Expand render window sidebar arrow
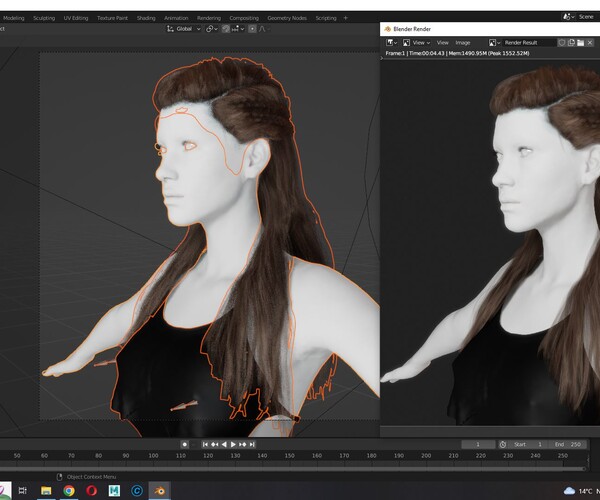This screenshot has height=500, width=600. click(382, 58)
